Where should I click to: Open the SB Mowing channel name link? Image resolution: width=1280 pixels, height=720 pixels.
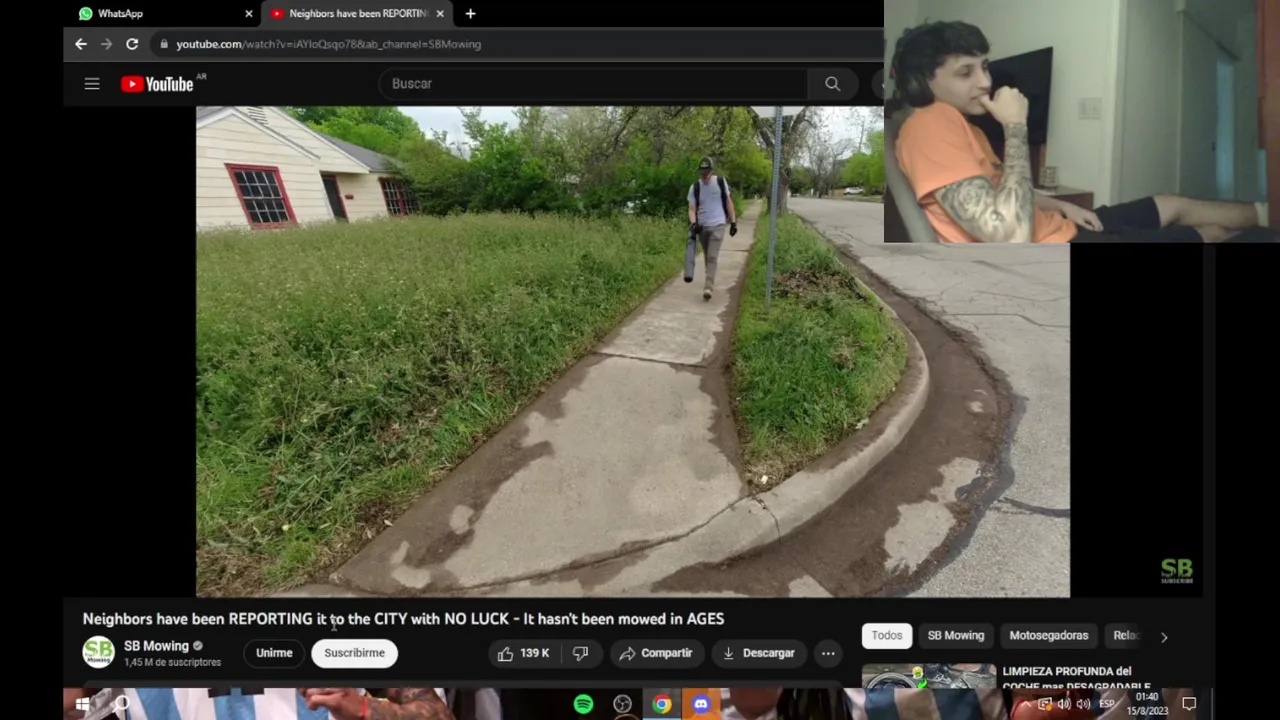coord(156,646)
